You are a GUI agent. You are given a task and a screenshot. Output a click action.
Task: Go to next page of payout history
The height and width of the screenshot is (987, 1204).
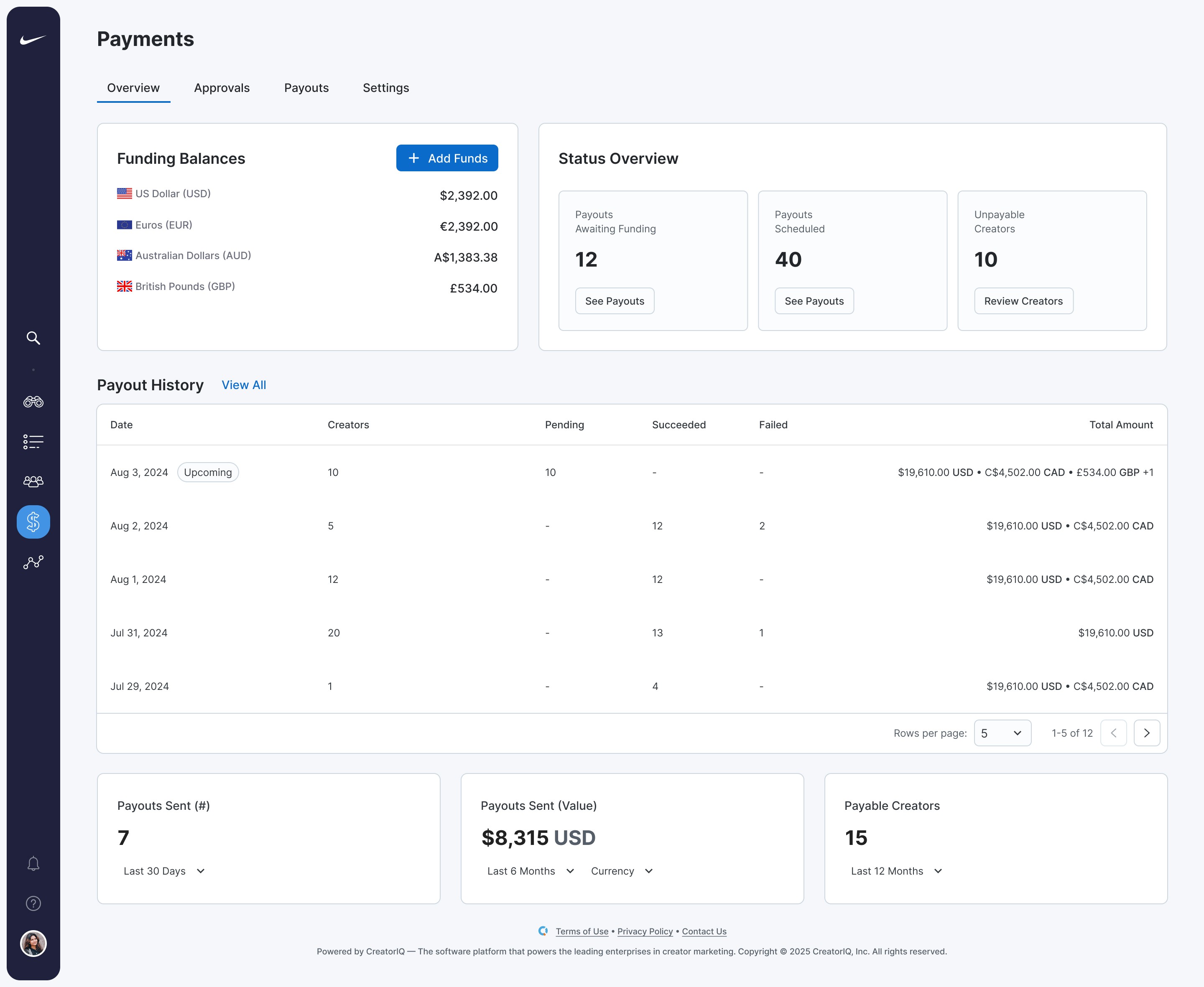(x=1146, y=733)
